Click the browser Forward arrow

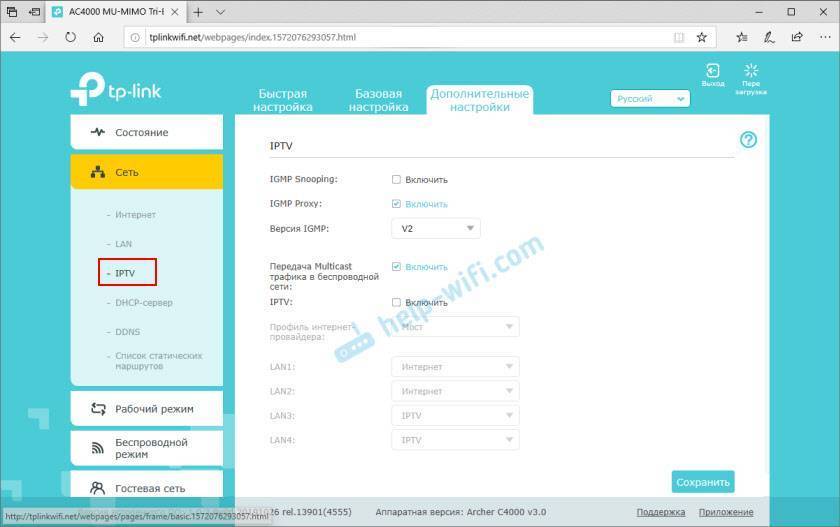point(43,37)
